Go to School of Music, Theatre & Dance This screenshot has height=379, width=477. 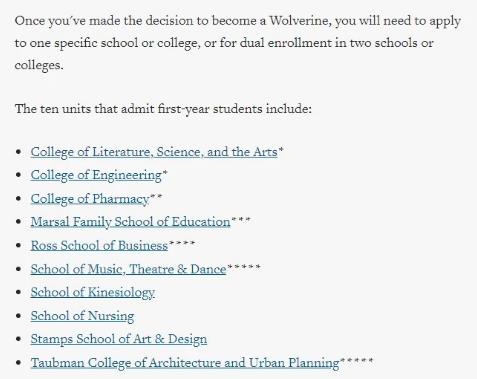pyautogui.click(x=128, y=269)
